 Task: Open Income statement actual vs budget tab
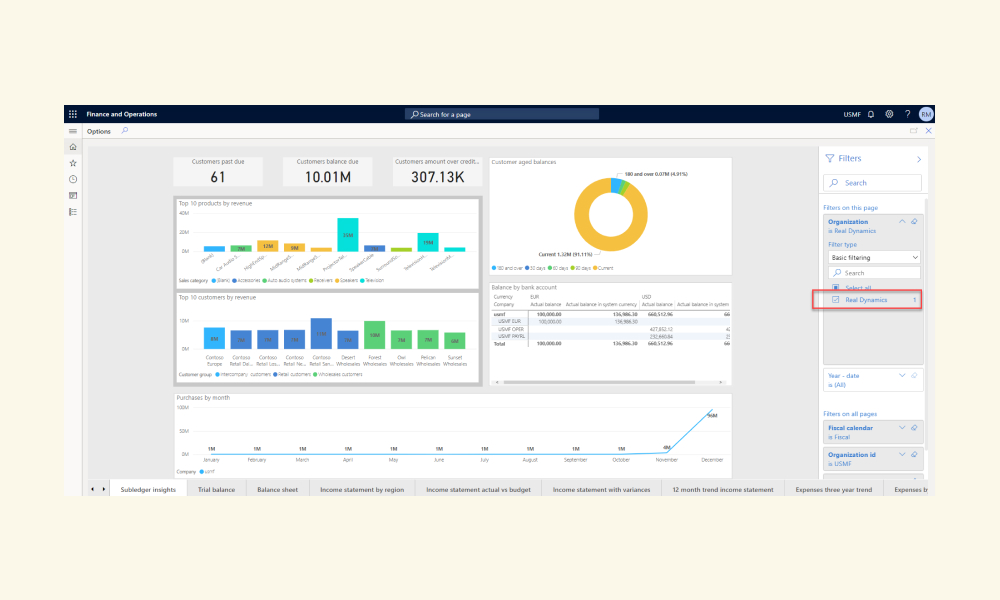478,489
